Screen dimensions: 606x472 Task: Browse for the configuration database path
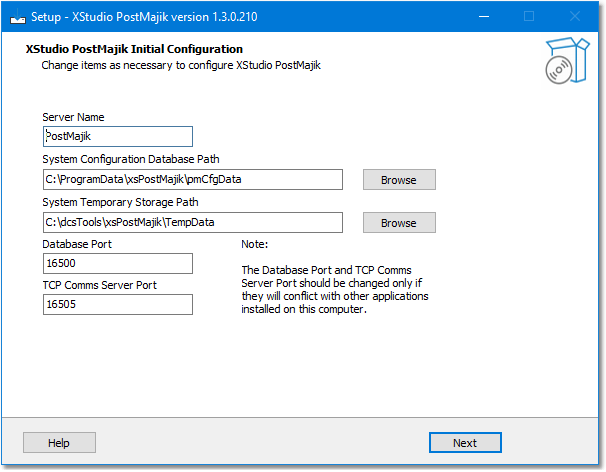click(399, 180)
